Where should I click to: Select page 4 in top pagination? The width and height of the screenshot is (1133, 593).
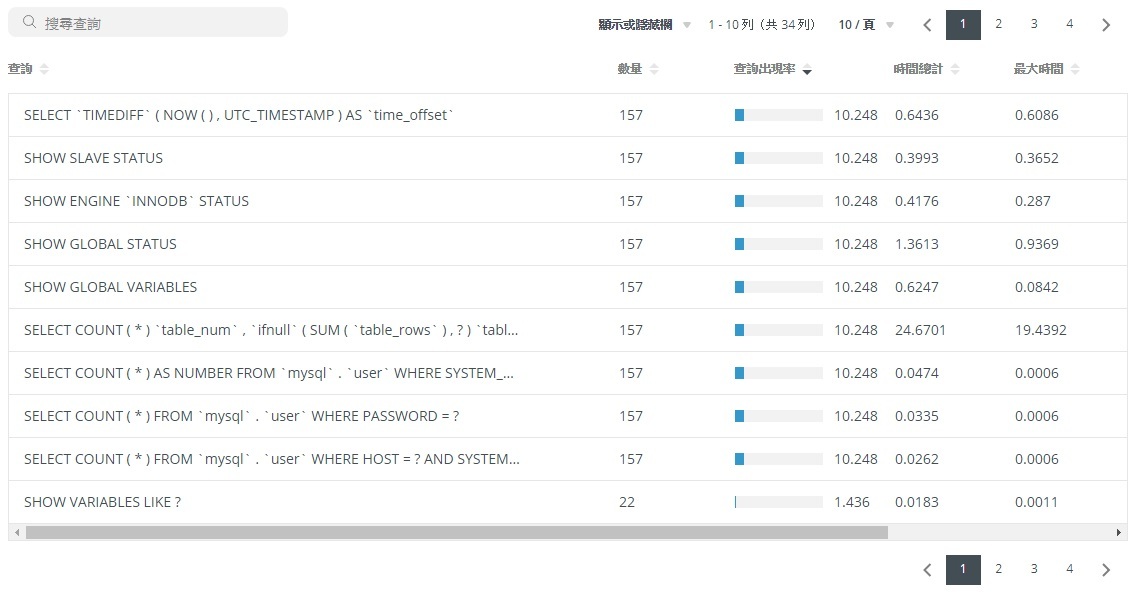1069,25
